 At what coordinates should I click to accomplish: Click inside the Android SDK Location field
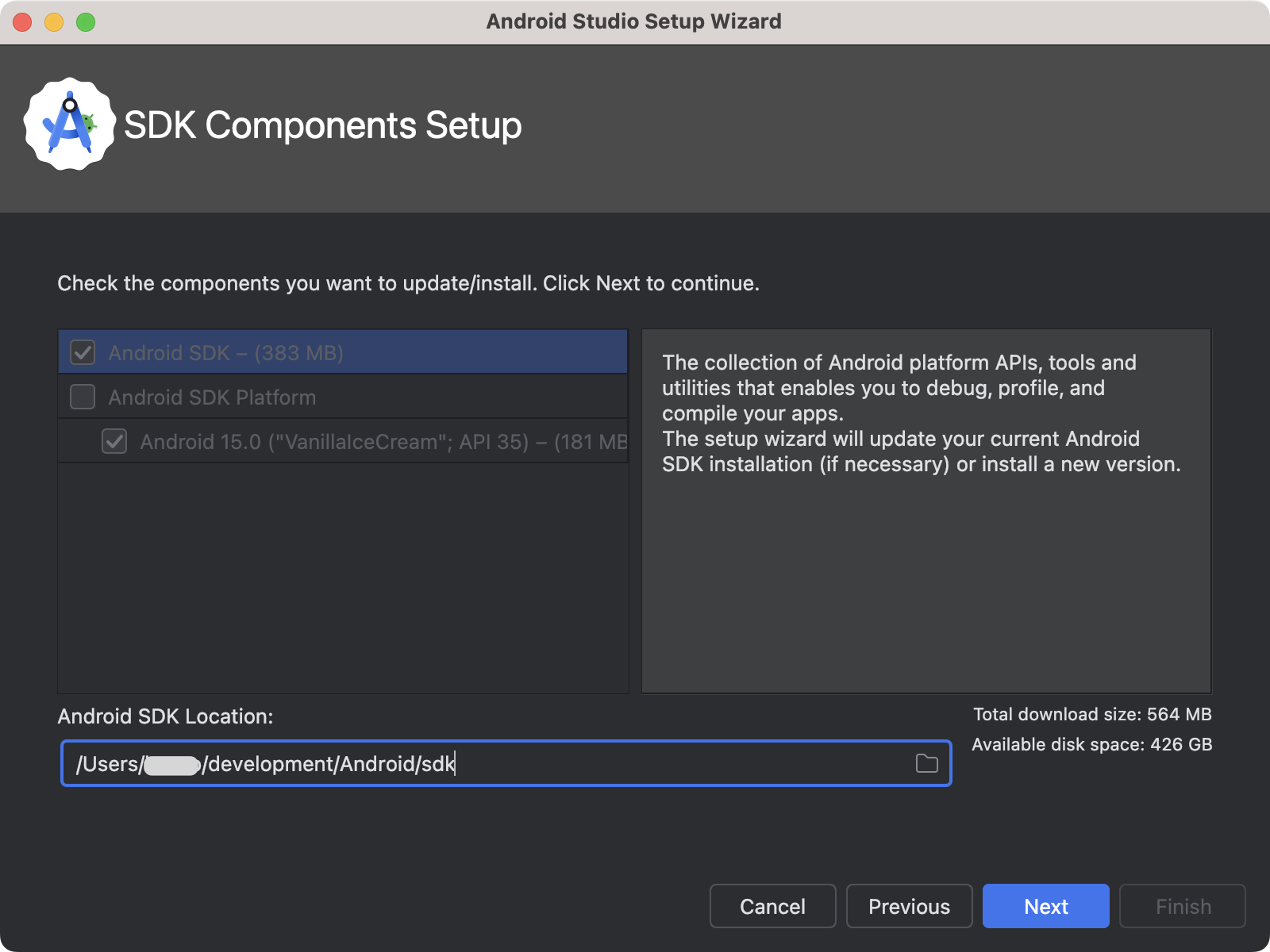point(476,764)
